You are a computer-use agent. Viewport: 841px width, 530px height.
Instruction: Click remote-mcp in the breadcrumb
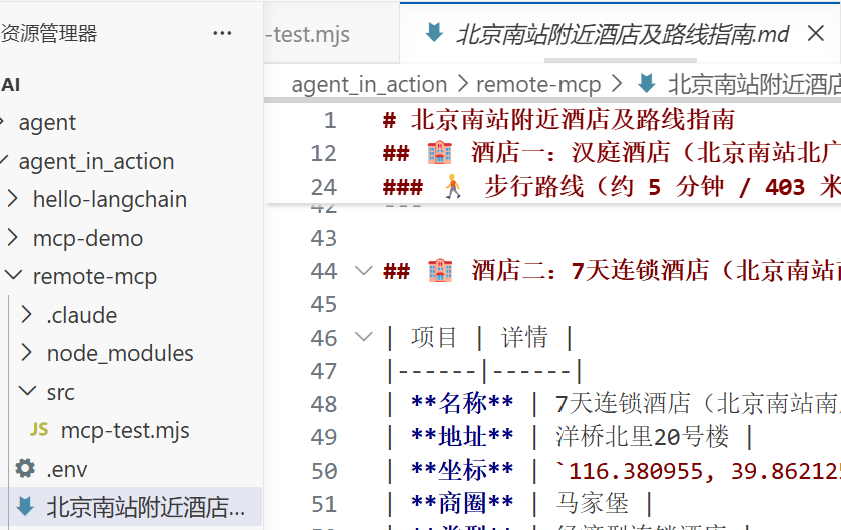point(538,84)
